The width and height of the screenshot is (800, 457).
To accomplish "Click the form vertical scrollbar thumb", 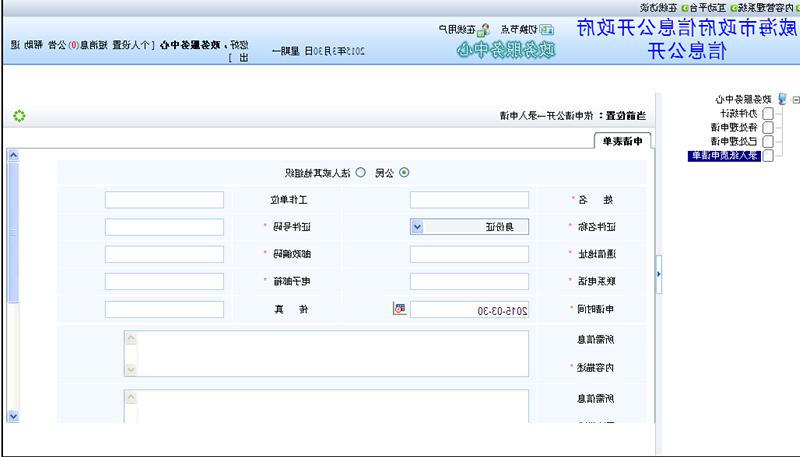I will tap(13, 232).
